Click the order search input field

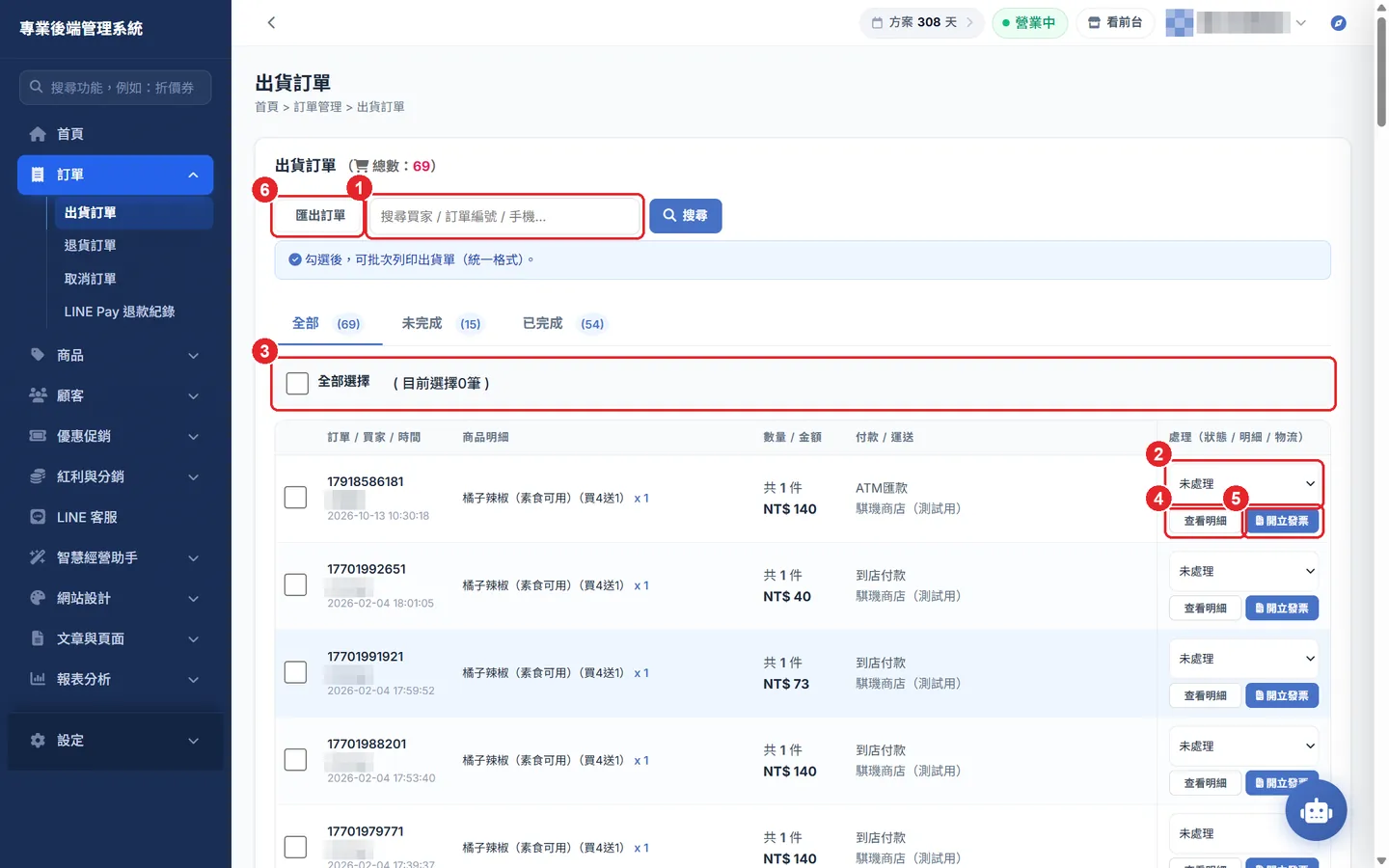505,216
